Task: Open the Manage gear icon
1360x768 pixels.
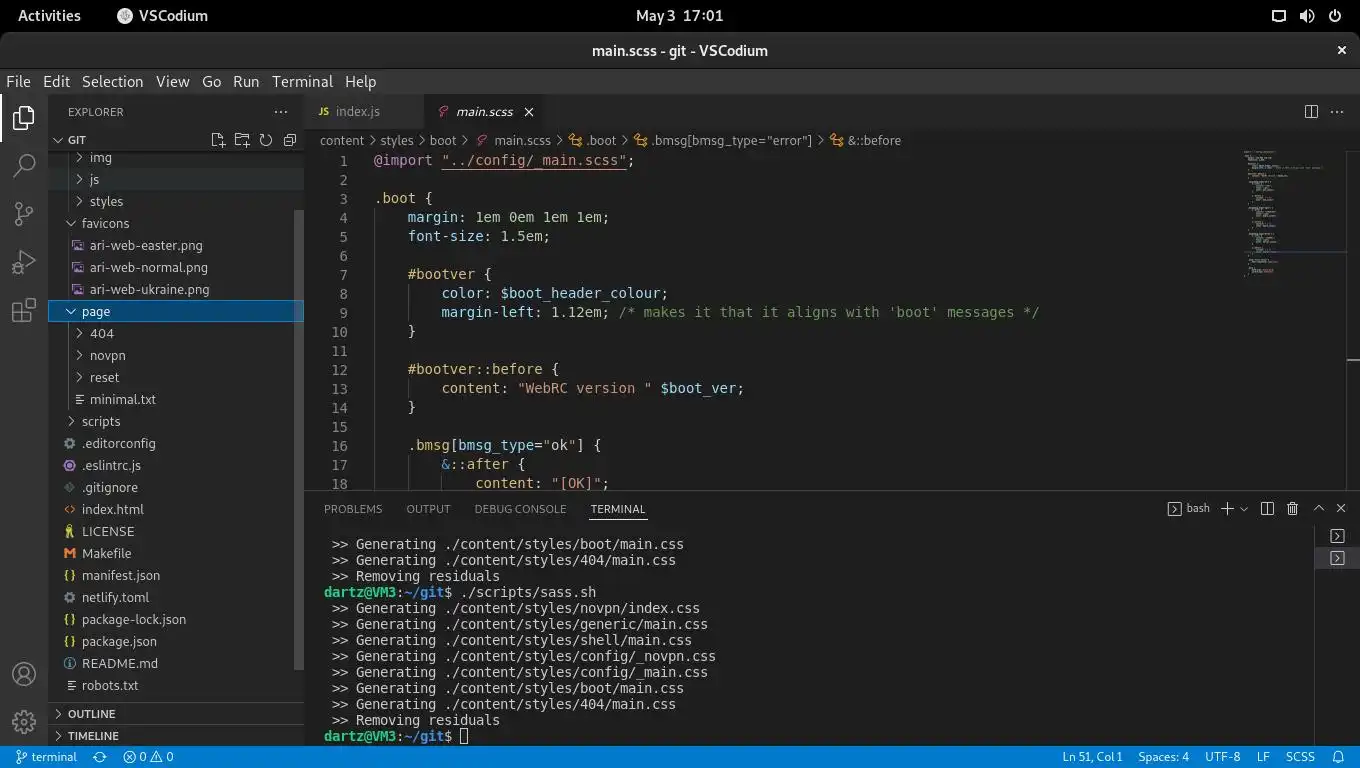Action: 24,721
